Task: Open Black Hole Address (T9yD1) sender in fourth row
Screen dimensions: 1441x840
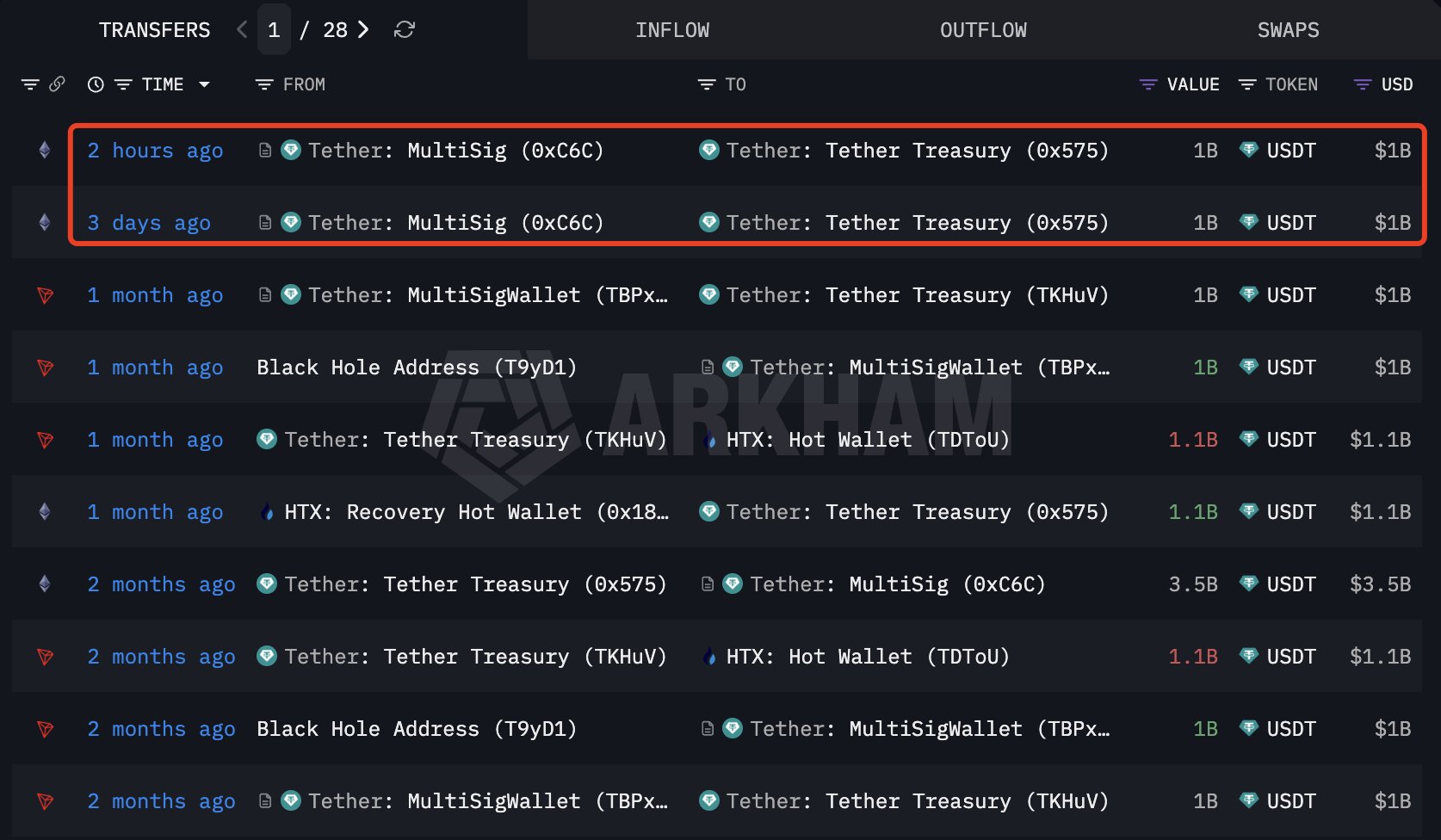Action: 417,367
